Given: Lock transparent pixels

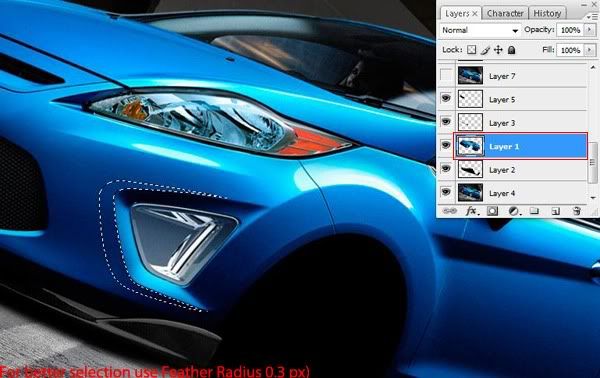Looking at the screenshot, I should tap(472, 50).
